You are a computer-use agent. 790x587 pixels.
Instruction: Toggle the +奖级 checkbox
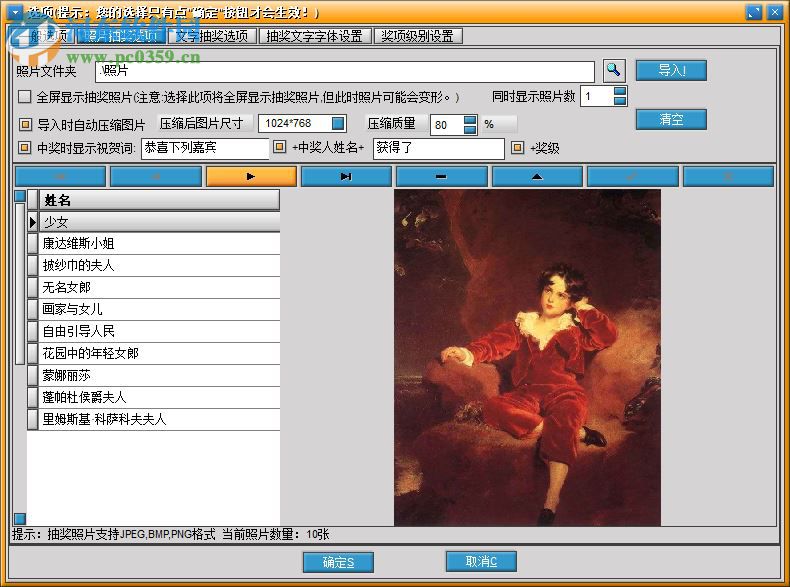point(517,148)
